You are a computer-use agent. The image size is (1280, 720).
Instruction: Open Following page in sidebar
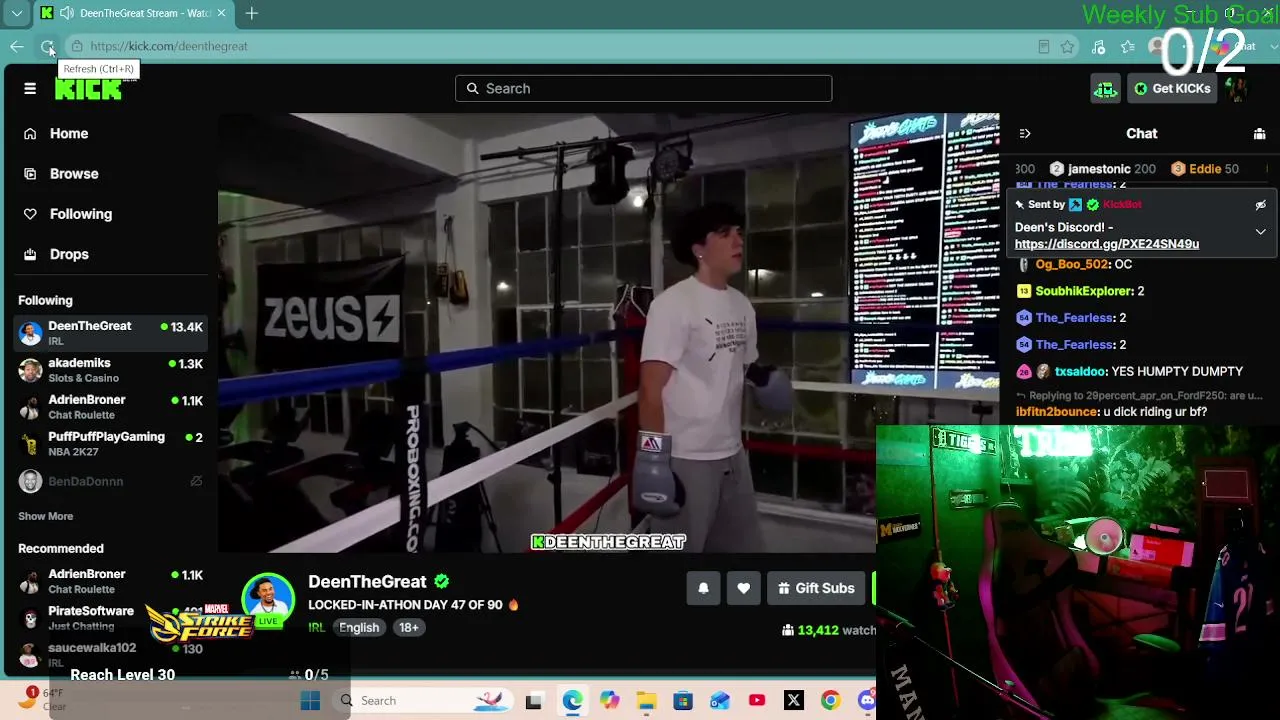coord(81,214)
